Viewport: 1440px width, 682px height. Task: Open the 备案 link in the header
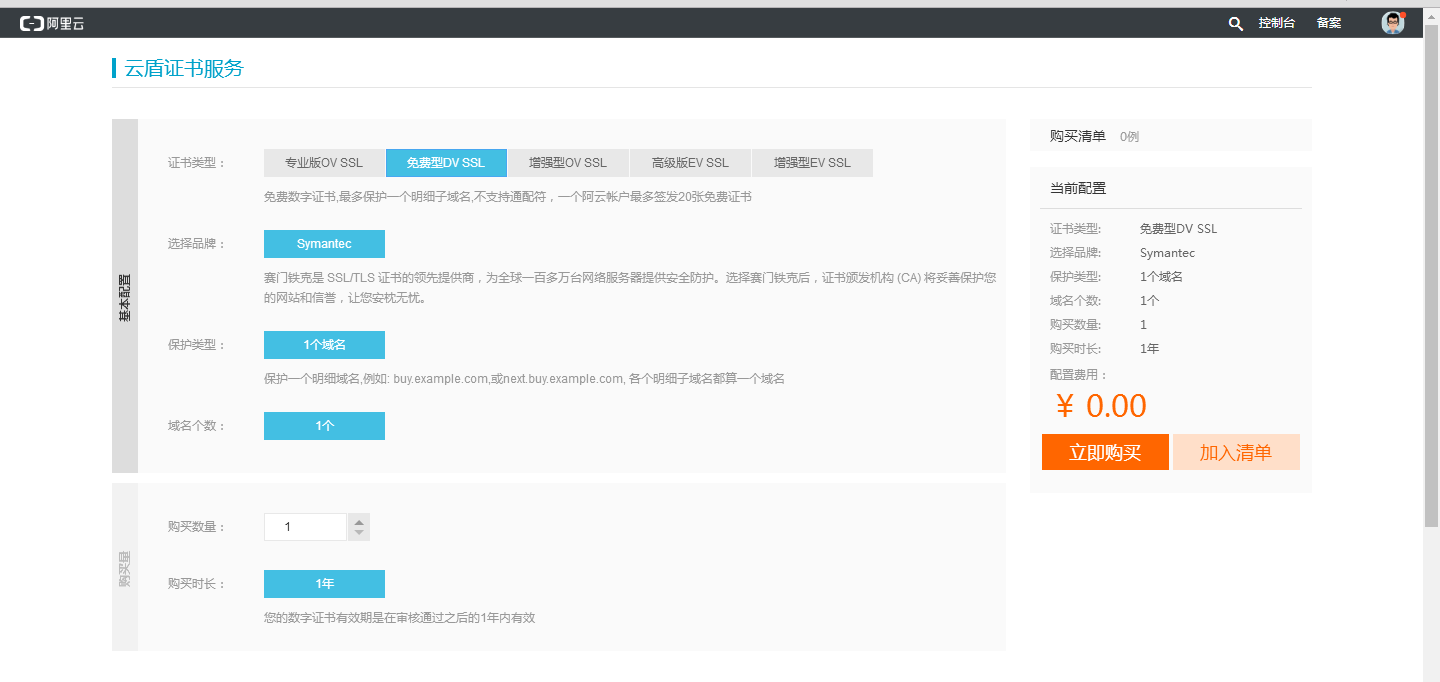(x=1329, y=23)
